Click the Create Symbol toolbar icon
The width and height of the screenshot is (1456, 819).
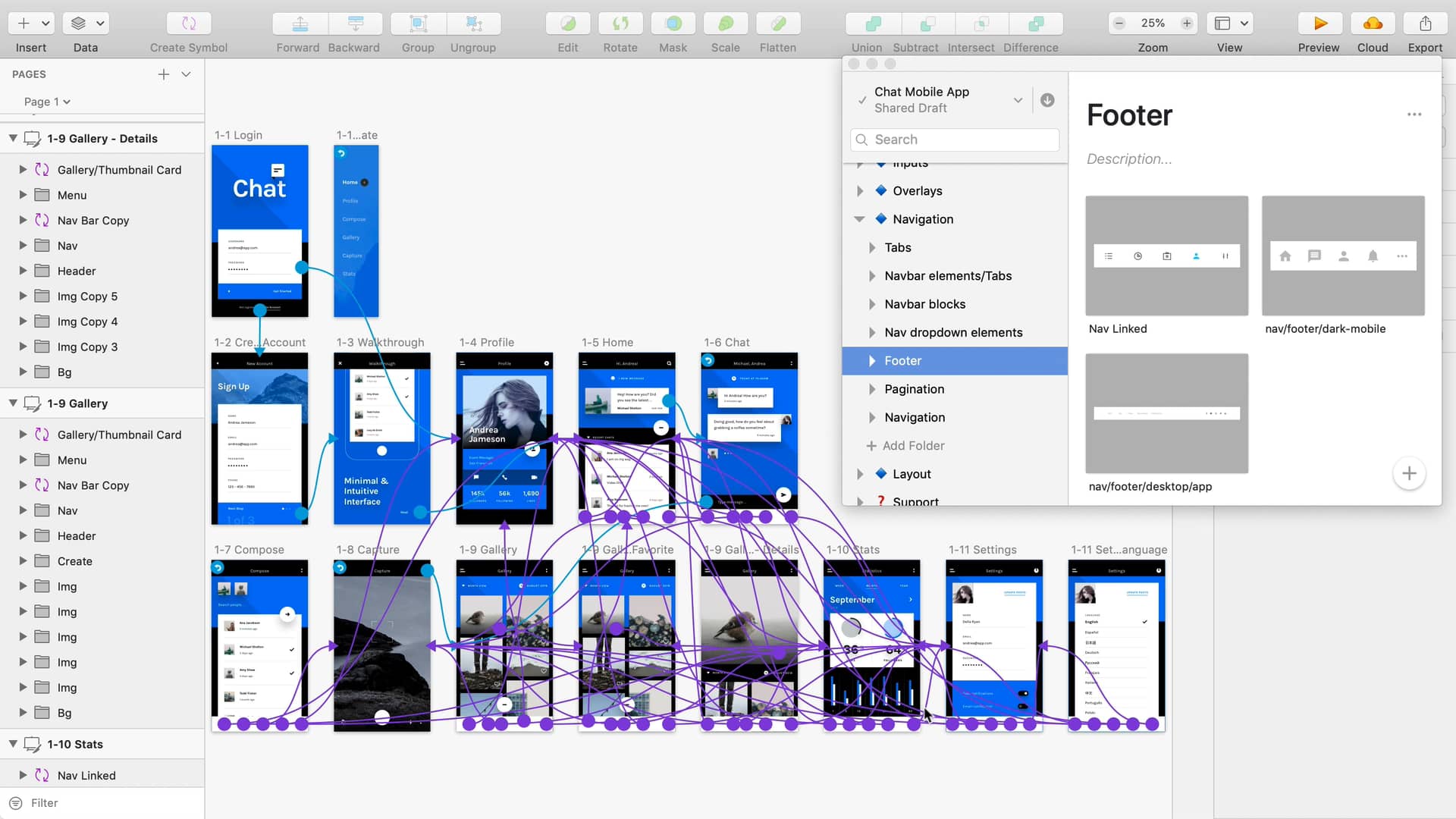coord(189,24)
